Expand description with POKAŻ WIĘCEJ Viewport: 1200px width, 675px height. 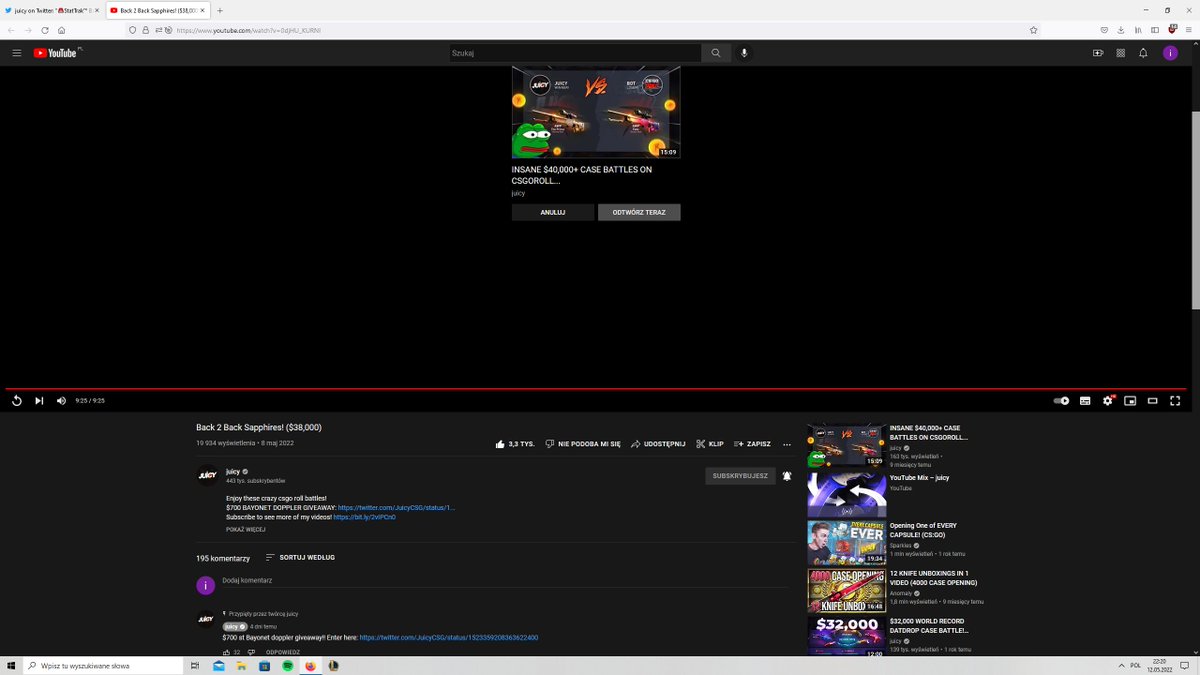pyautogui.click(x=246, y=529)
